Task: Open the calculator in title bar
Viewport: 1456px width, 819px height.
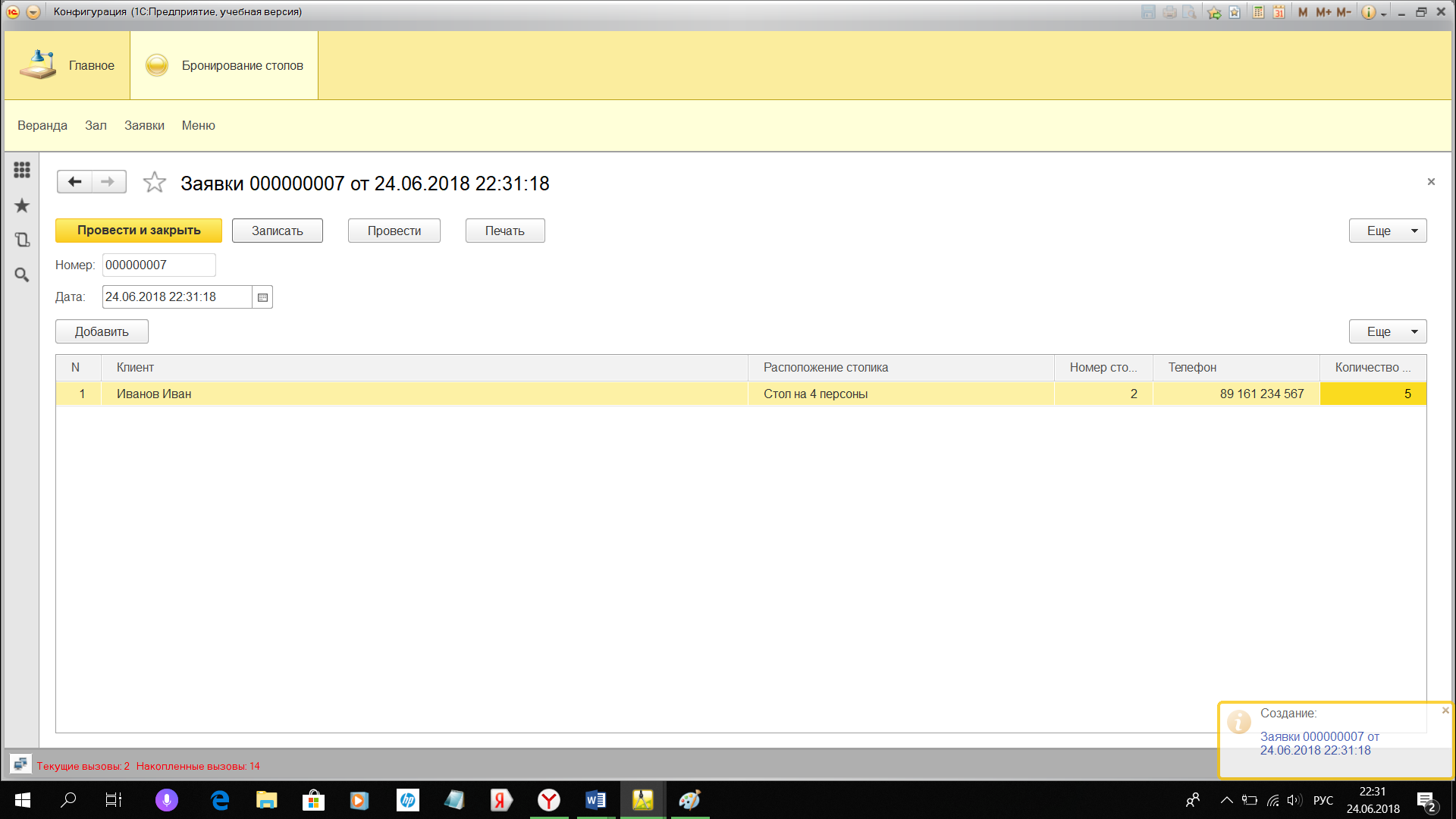Action: click(1258, 12)
